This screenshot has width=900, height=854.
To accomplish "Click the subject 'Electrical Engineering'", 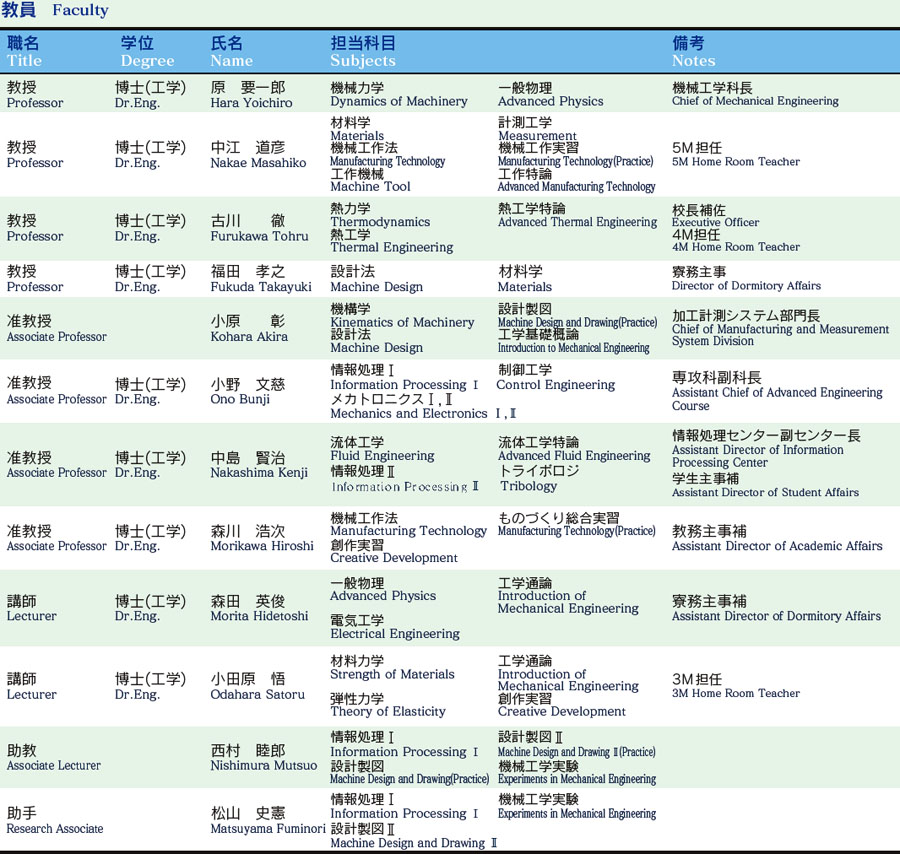I will pos(395,634).
